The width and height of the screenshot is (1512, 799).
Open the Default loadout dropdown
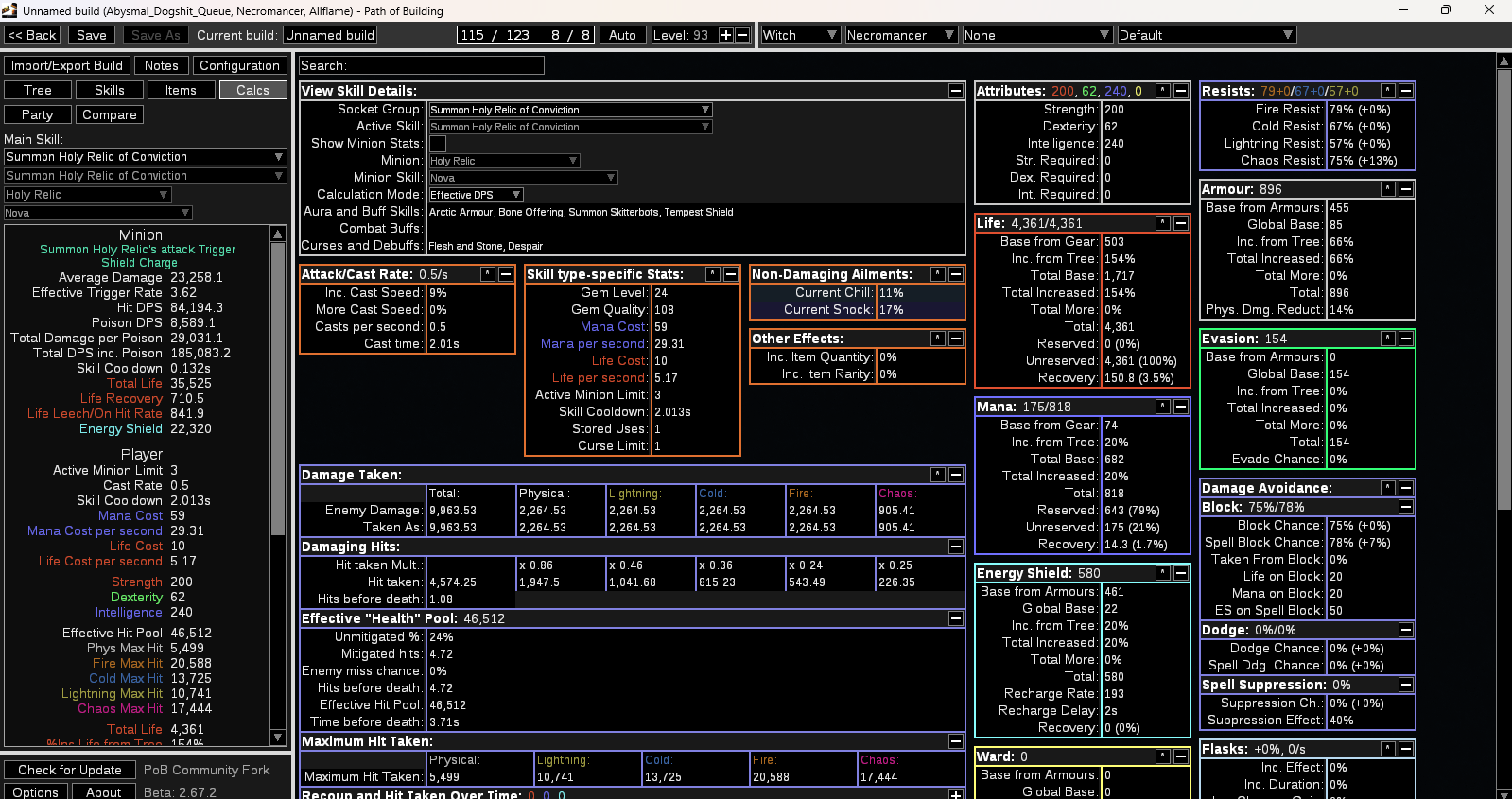click(x=1207, y=35)
